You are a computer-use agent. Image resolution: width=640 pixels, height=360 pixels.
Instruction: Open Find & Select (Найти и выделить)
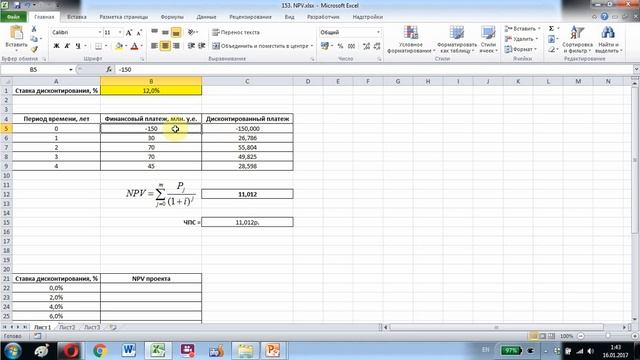tap(608, 39)
